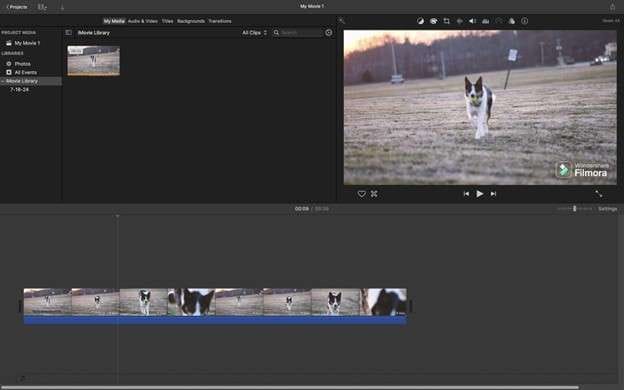Switch to the My Media tab
624x390 pixels.
[x=114, y=21]
